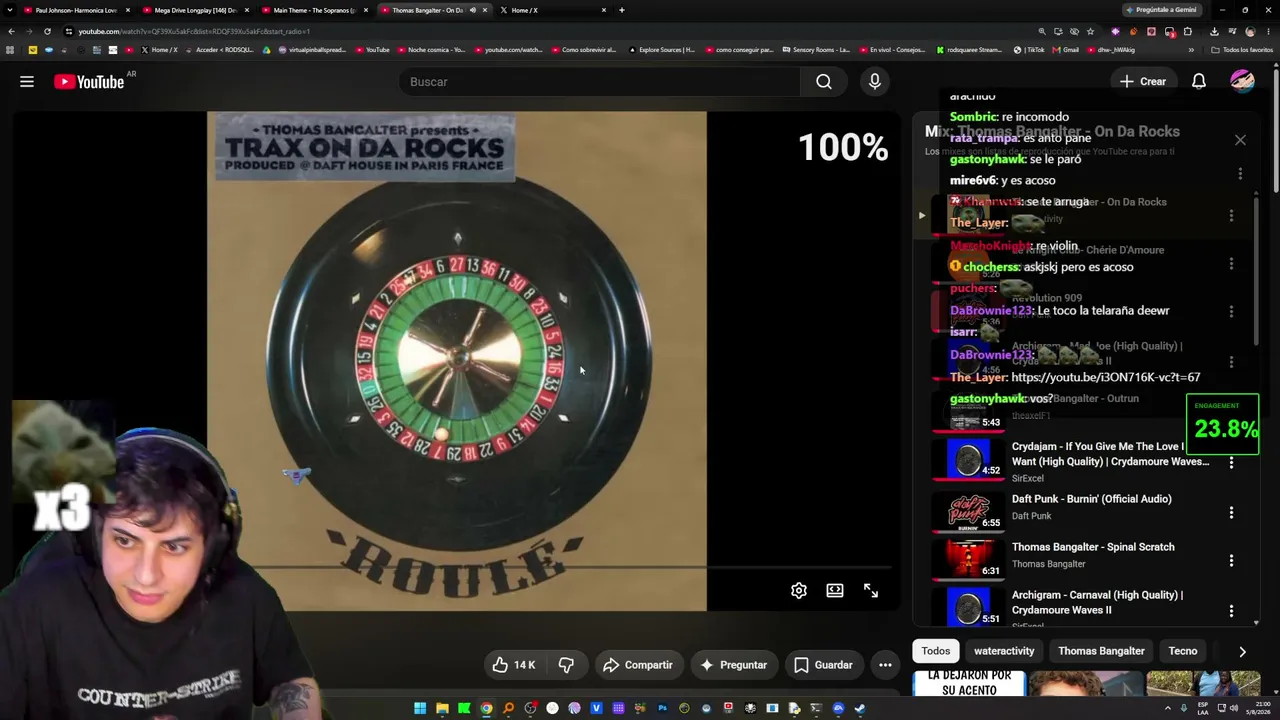The height and width of the screenshot is (720, 1280).
Task: Open the notifications bell
Action: point(1198,82)
